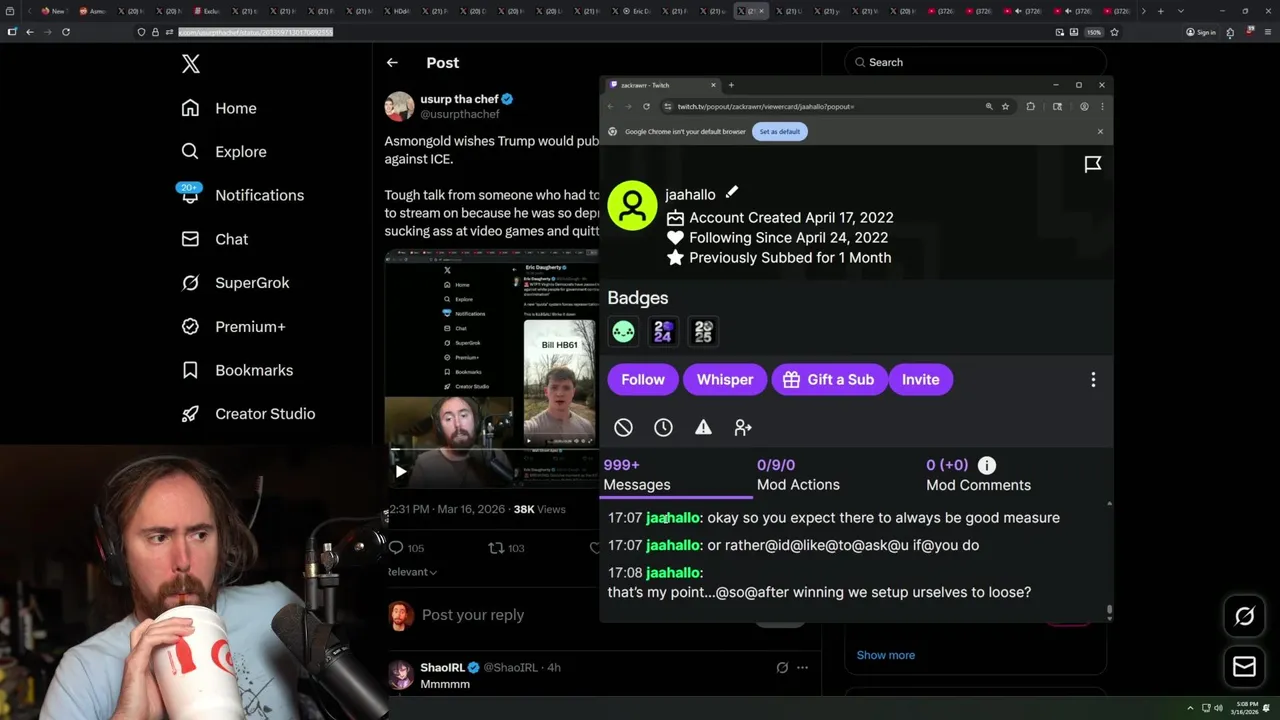Open ShaoIRL's profile from reply
Image resolution: width=1280 pixels, height=720 pixels.
442,667
